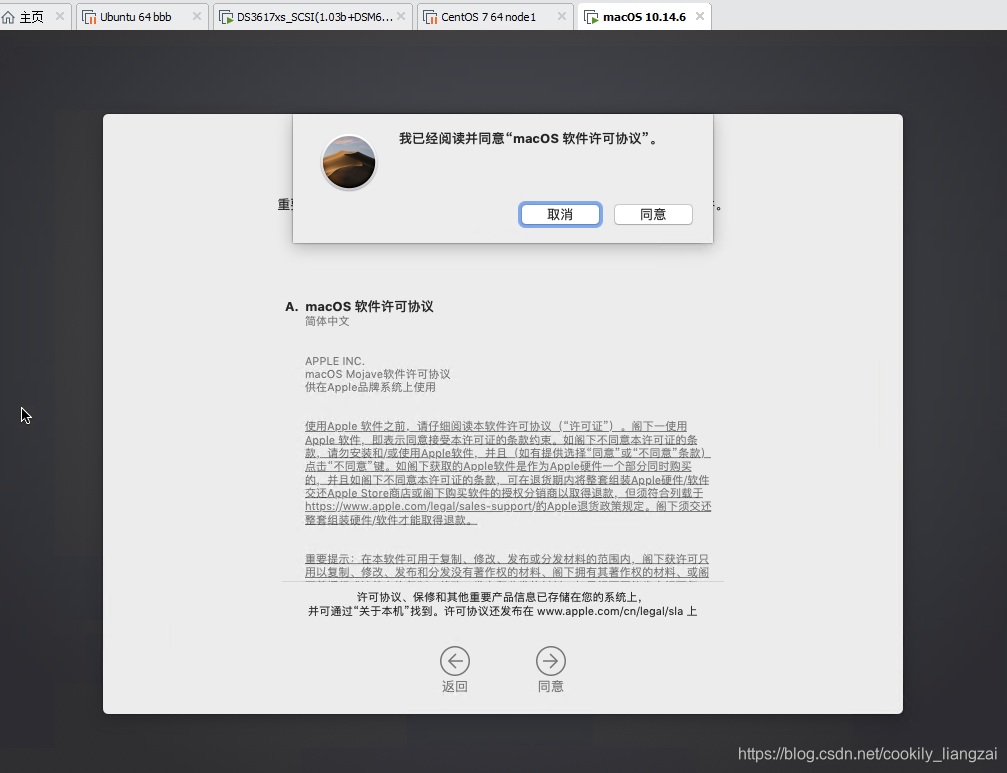Close the CentOS 7 64 node1 tab
Viewport: 1007px width, 773px height.
pos(562,17)
